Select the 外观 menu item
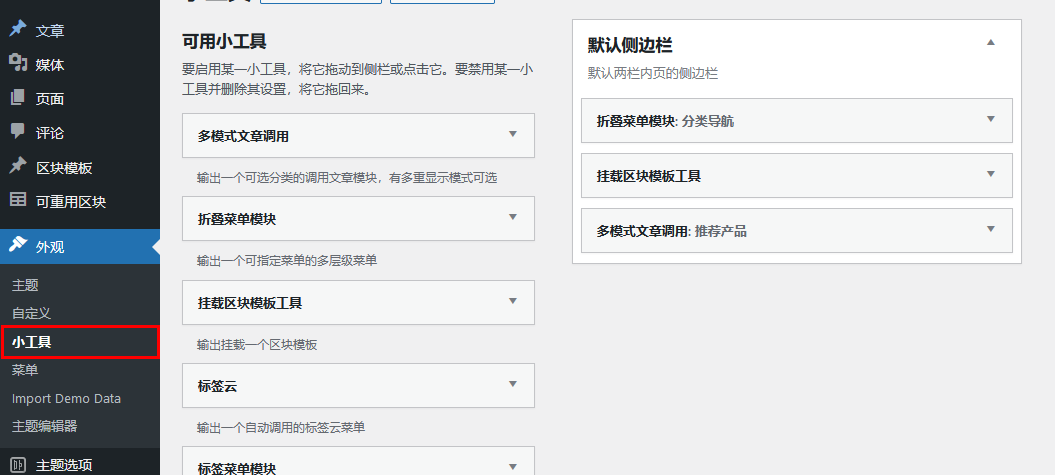The width and height of the screenshot is (1055, 475). point(80,247)
